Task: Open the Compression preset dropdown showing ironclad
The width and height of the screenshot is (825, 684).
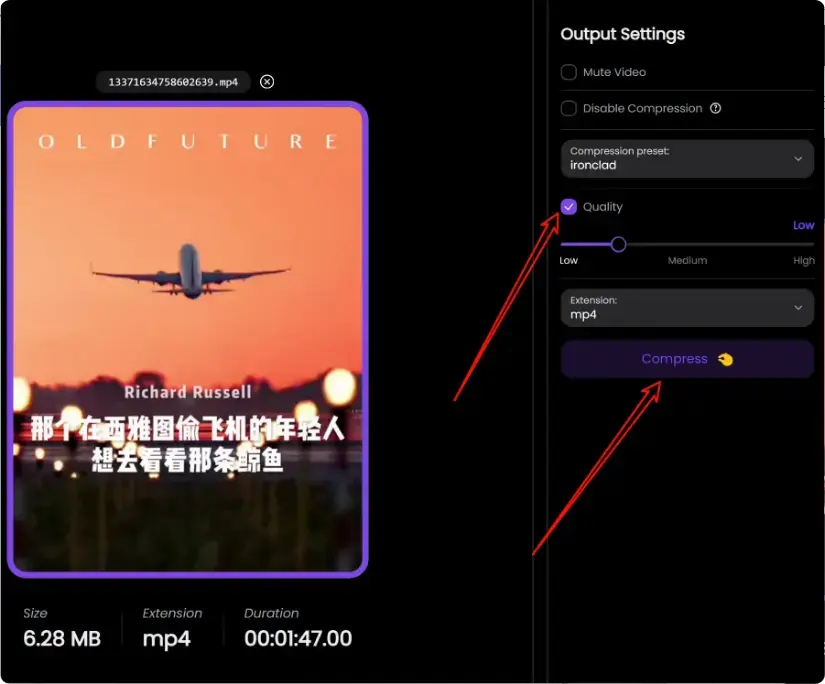Action: pyautogui.click(x=687, y=158)
